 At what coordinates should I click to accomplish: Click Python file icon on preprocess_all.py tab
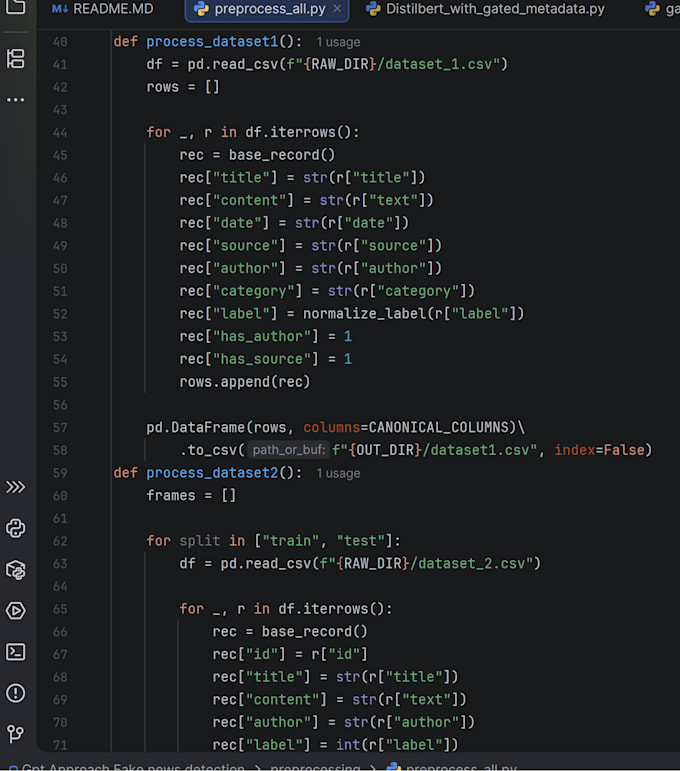pyautogui.click(x=201, y=9)
